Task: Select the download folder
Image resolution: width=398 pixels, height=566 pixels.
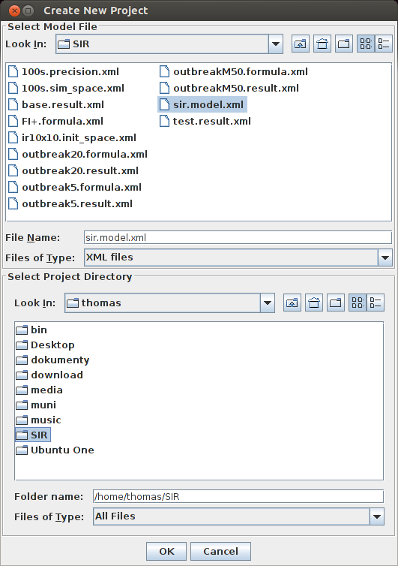Action: [50, 375]
